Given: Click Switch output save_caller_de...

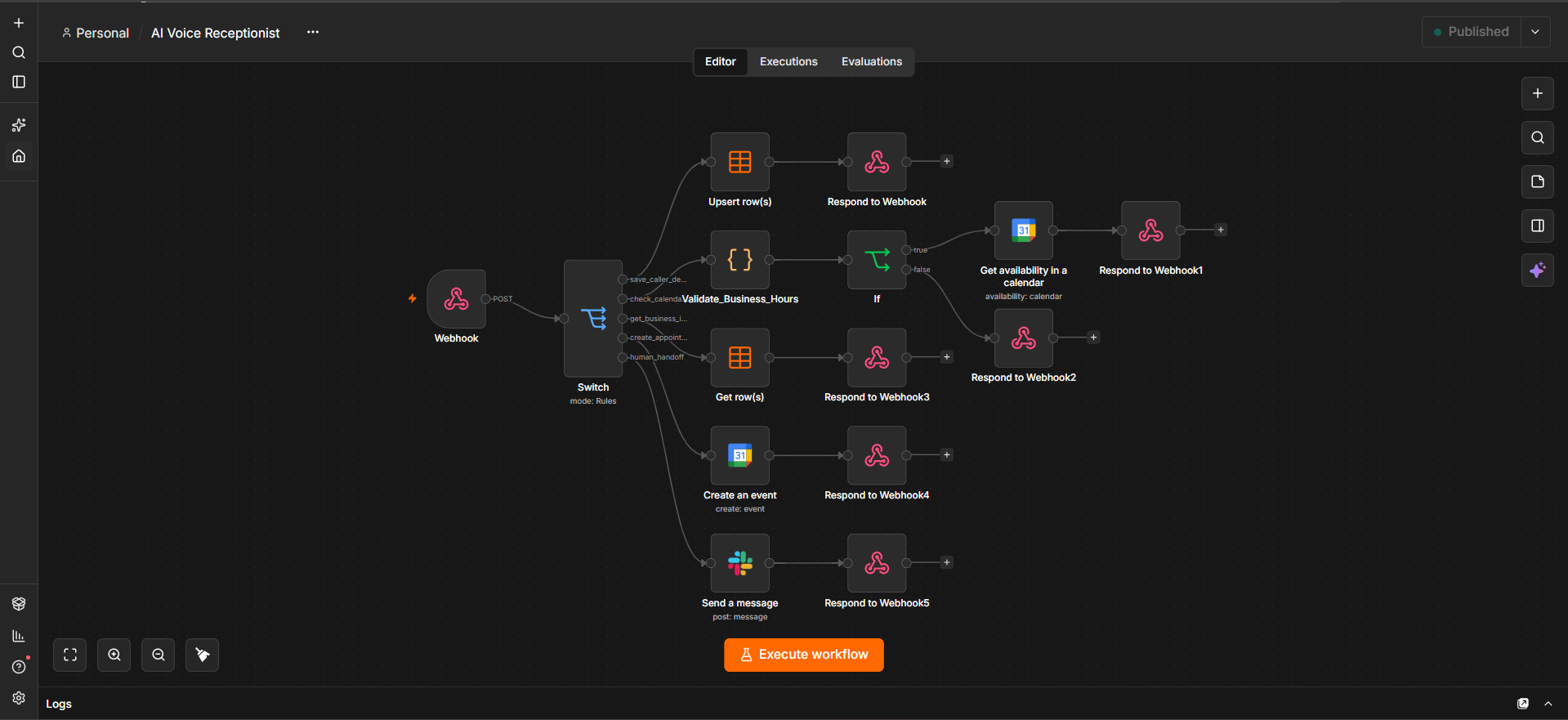Looking at the screenshot, I should coord(623,280).
